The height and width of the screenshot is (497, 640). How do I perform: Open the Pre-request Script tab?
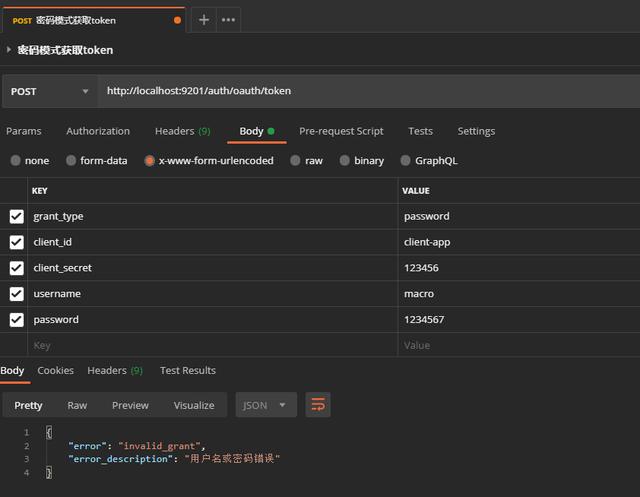[x=341, y=131]
